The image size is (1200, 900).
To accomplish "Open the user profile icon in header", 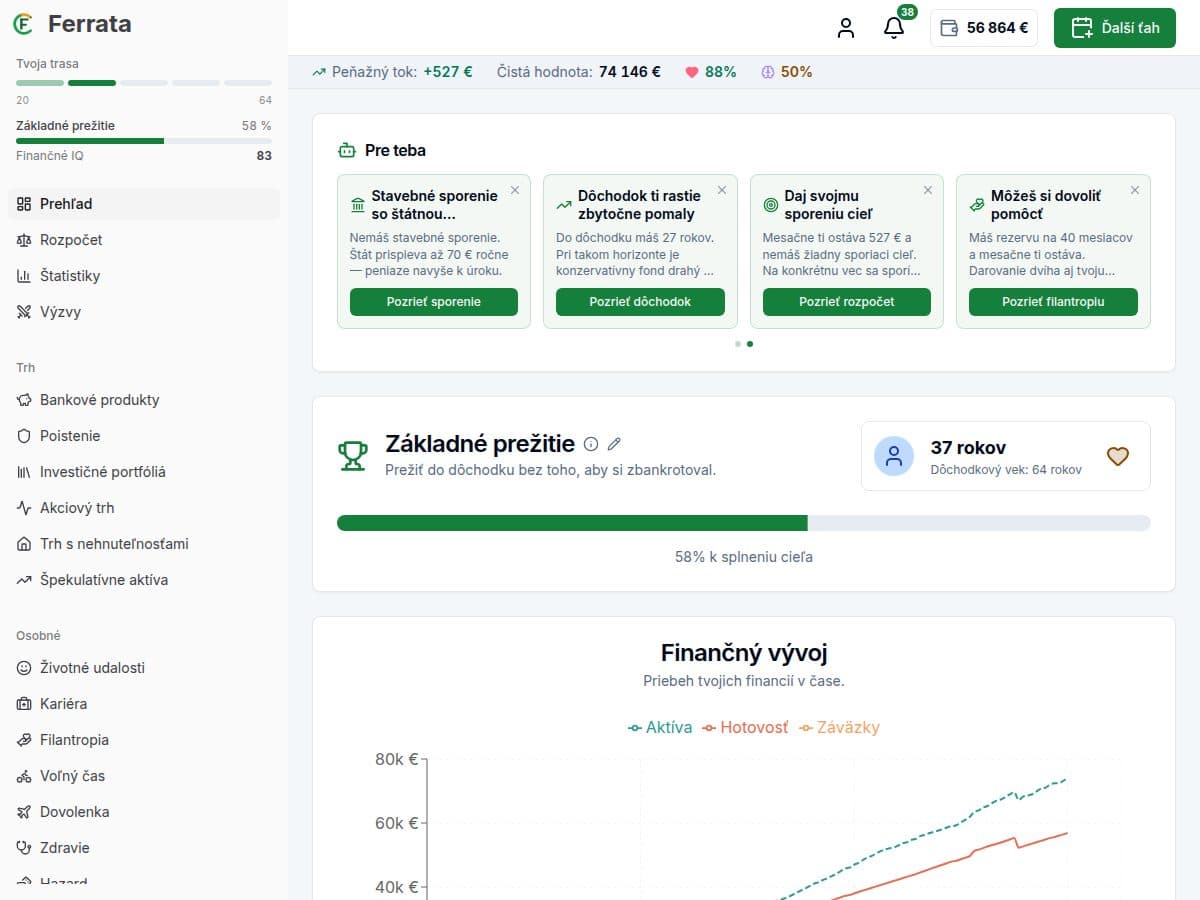I will click(x=846, y=28).
